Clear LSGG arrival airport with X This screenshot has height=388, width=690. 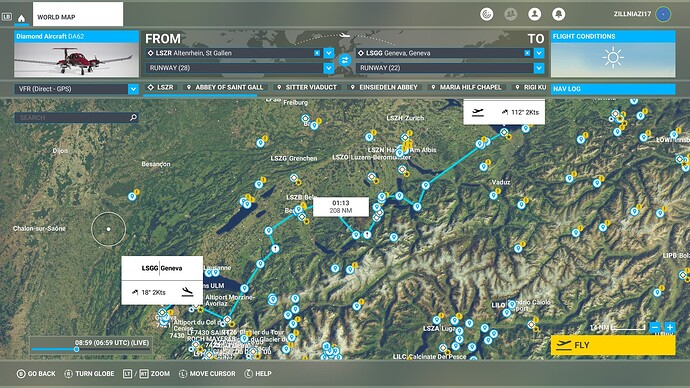click(x=527, y=53)
